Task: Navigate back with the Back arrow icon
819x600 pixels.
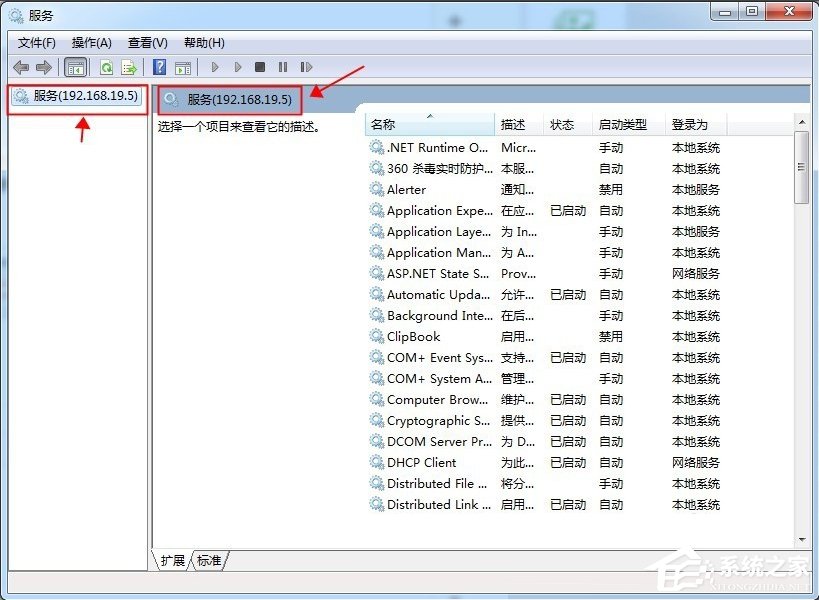Action: point(21,67)
